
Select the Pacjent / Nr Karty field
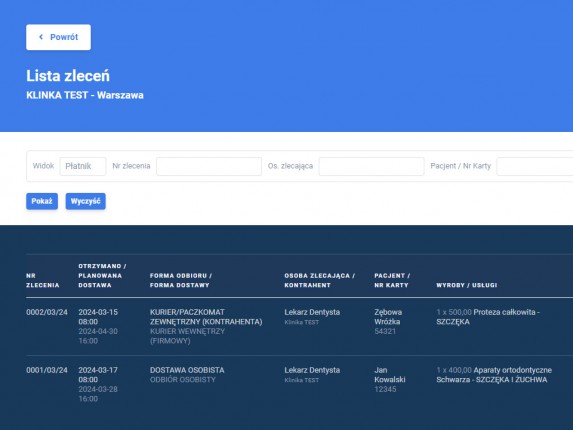coord(535,166)
